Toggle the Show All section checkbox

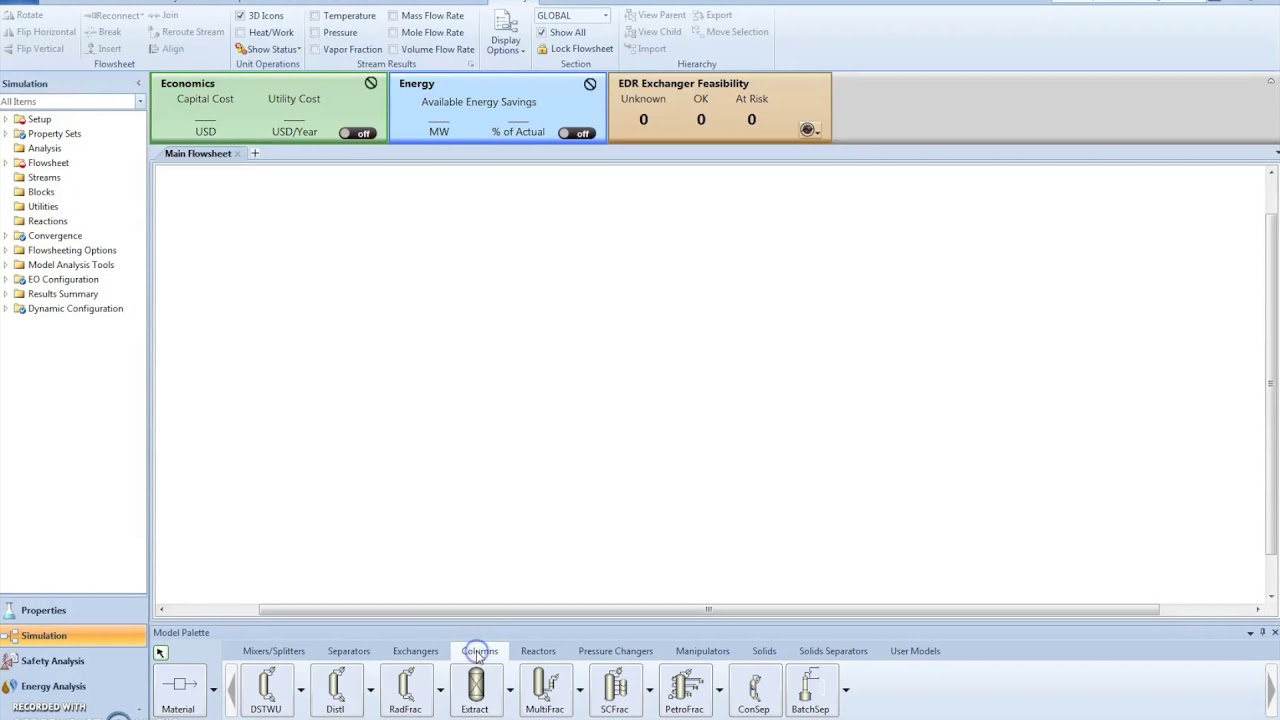pyautogui.click(x=542, y=32)
